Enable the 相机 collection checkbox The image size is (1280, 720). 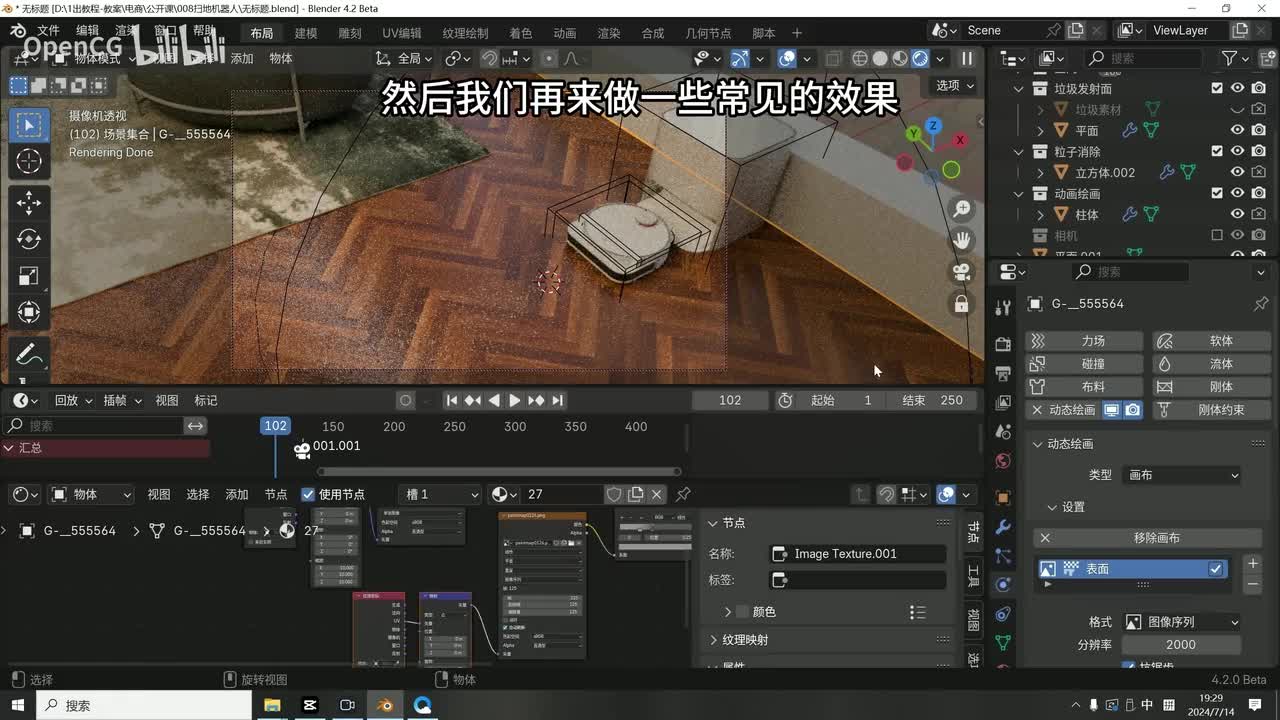pyautogui.click(x=1217, y=235)
